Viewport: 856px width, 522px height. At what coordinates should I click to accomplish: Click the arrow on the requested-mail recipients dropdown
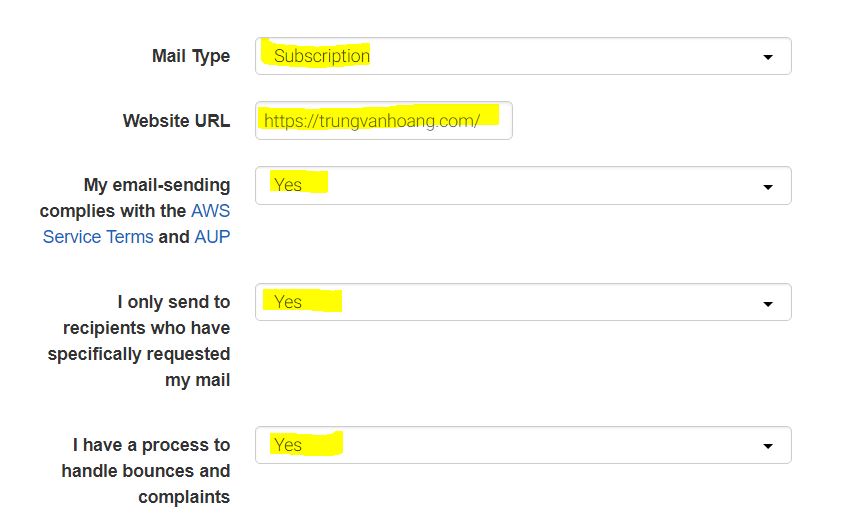(767, 303)
